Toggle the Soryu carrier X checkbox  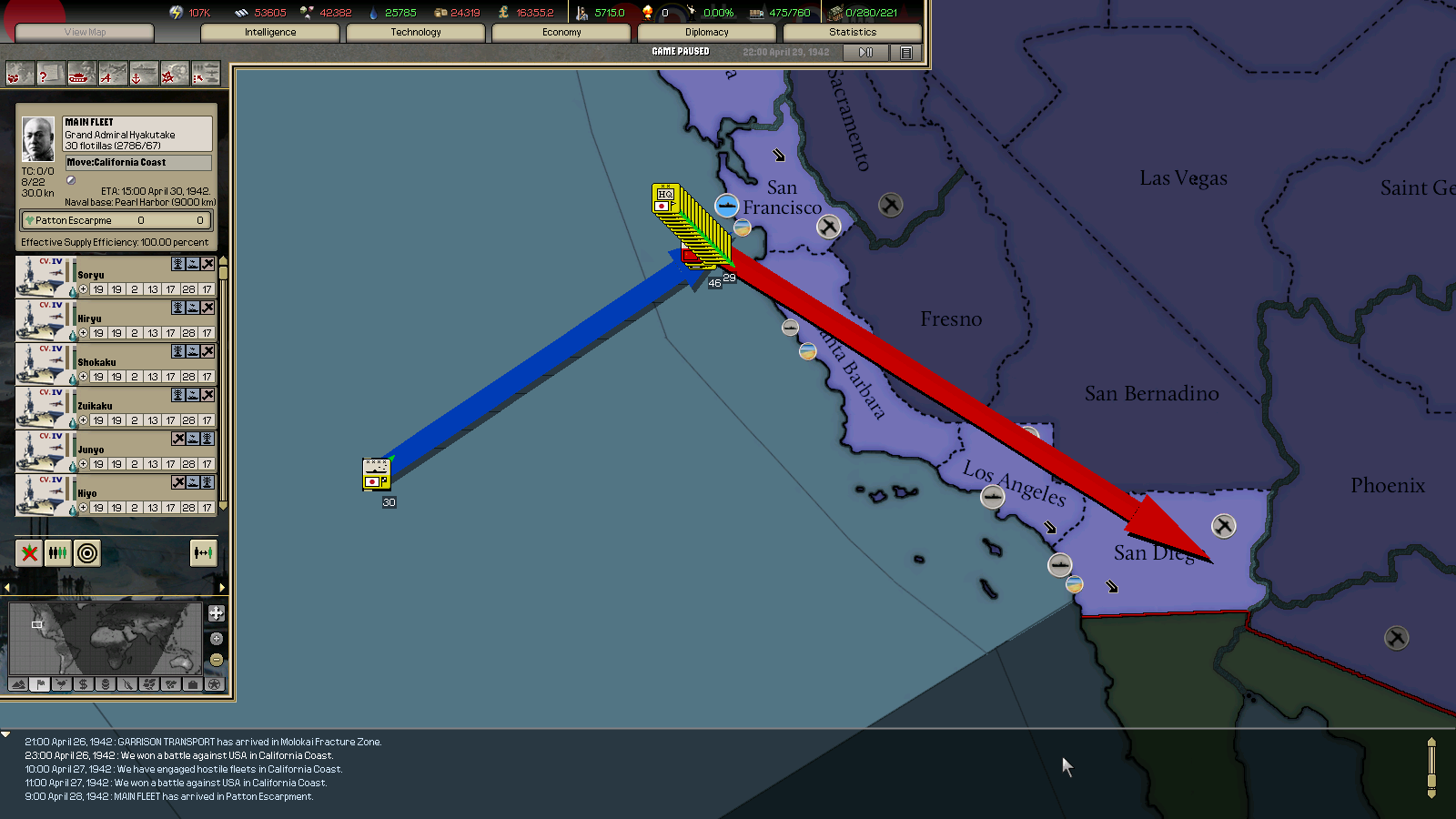[x=207, y=264]
